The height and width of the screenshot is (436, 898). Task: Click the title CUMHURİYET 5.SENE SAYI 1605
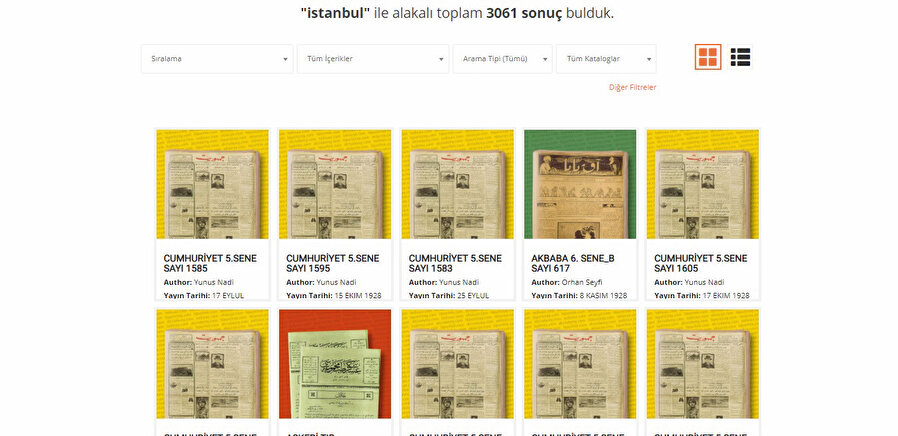(700, 263)
